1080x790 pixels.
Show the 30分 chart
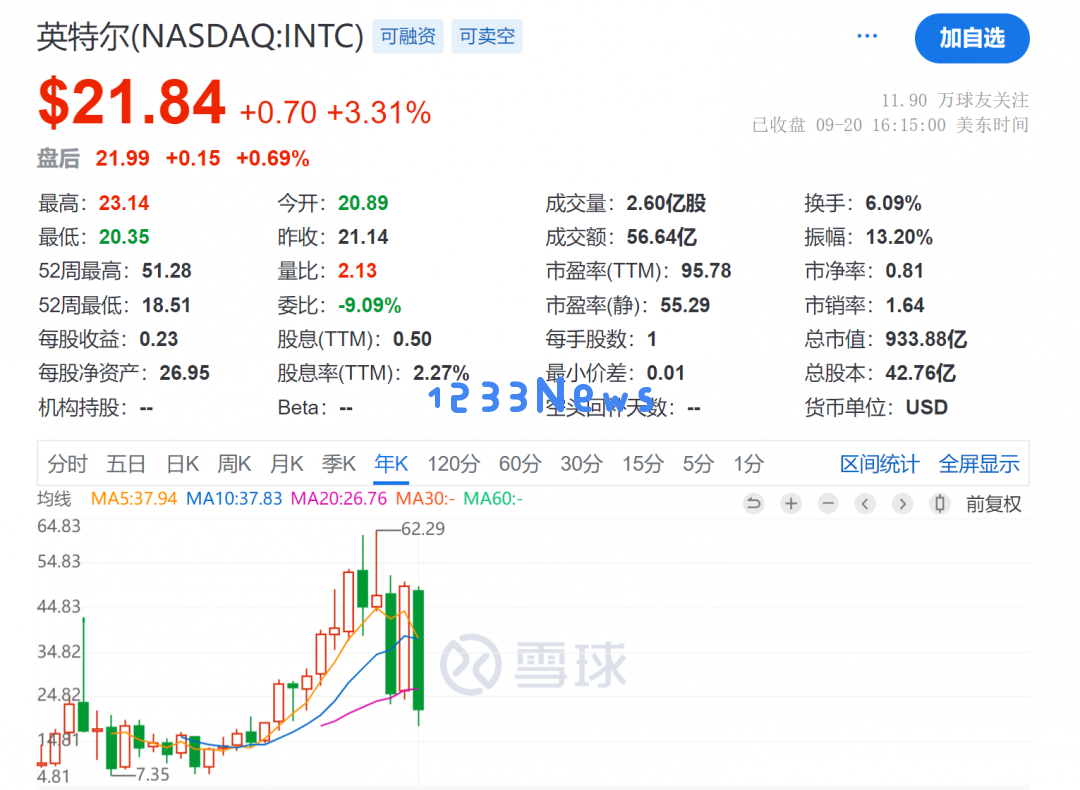pos(581,464)
